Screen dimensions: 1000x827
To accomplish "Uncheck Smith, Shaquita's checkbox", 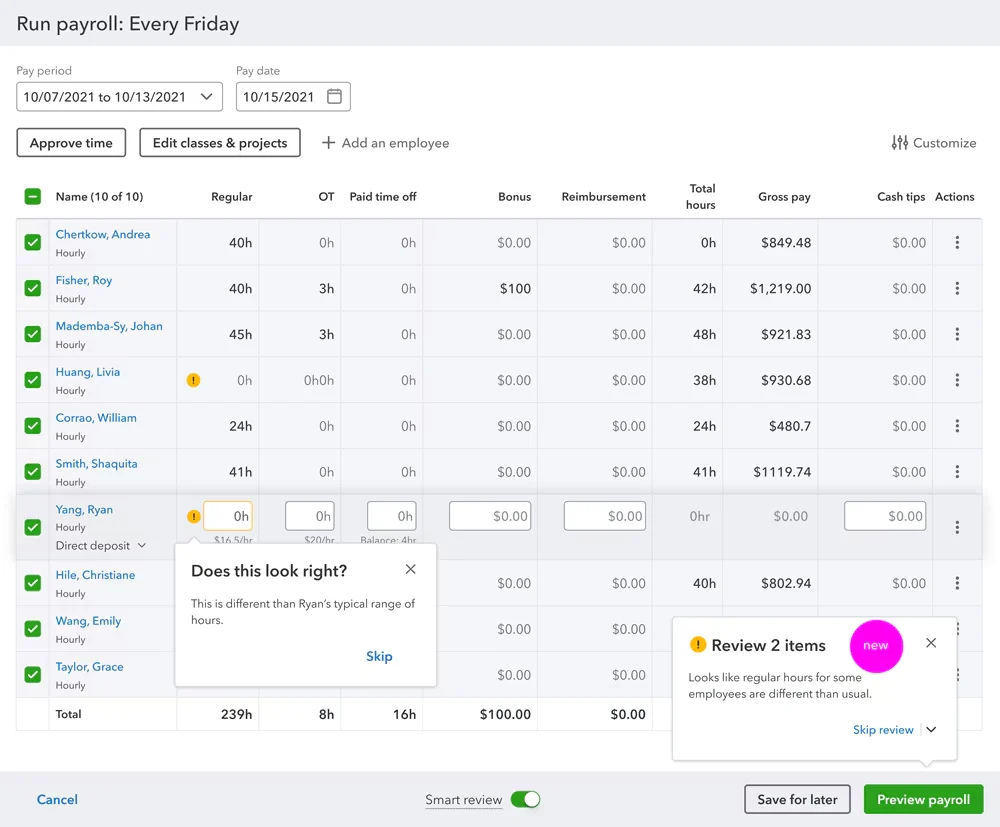I will click(x=33, y=472).
